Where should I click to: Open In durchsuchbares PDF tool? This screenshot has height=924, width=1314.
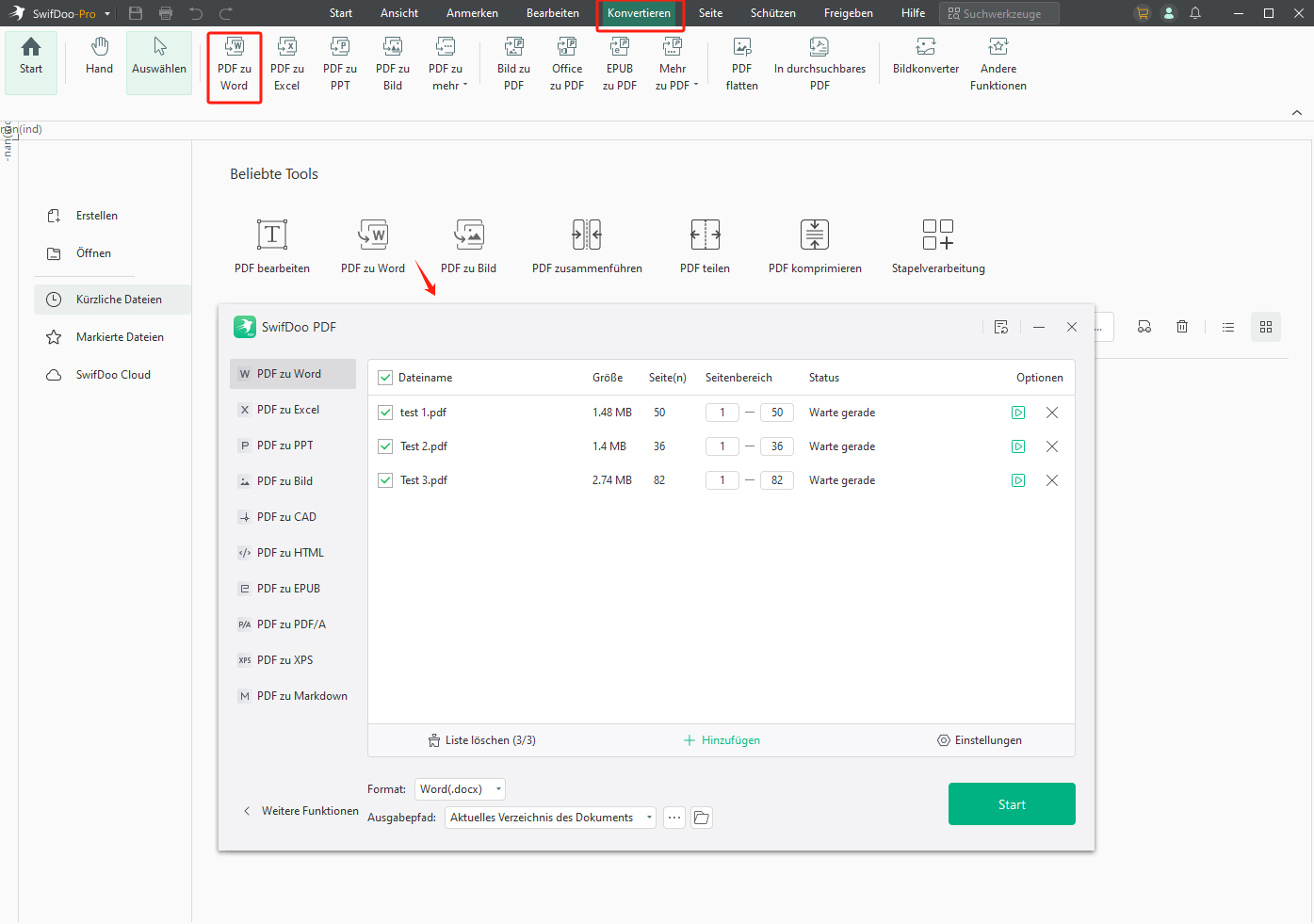click(819, 64)
